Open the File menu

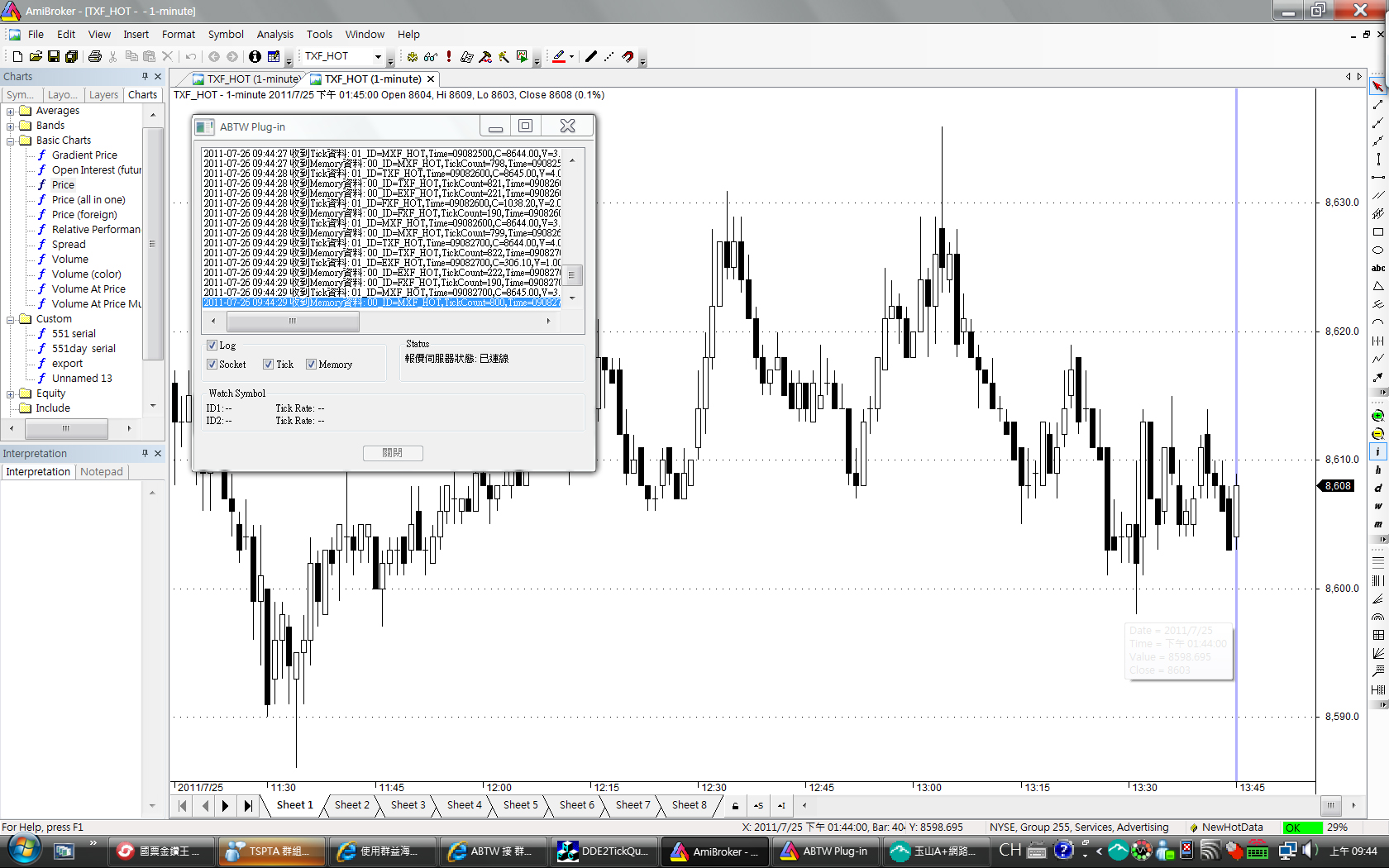click(x=36, y=34)
